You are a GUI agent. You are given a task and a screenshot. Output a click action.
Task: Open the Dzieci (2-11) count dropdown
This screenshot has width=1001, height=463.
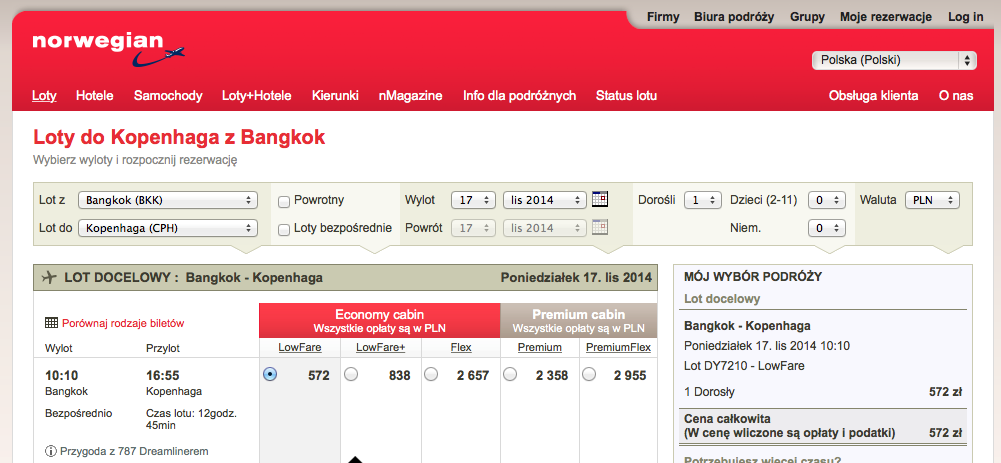tap(827, 200)
